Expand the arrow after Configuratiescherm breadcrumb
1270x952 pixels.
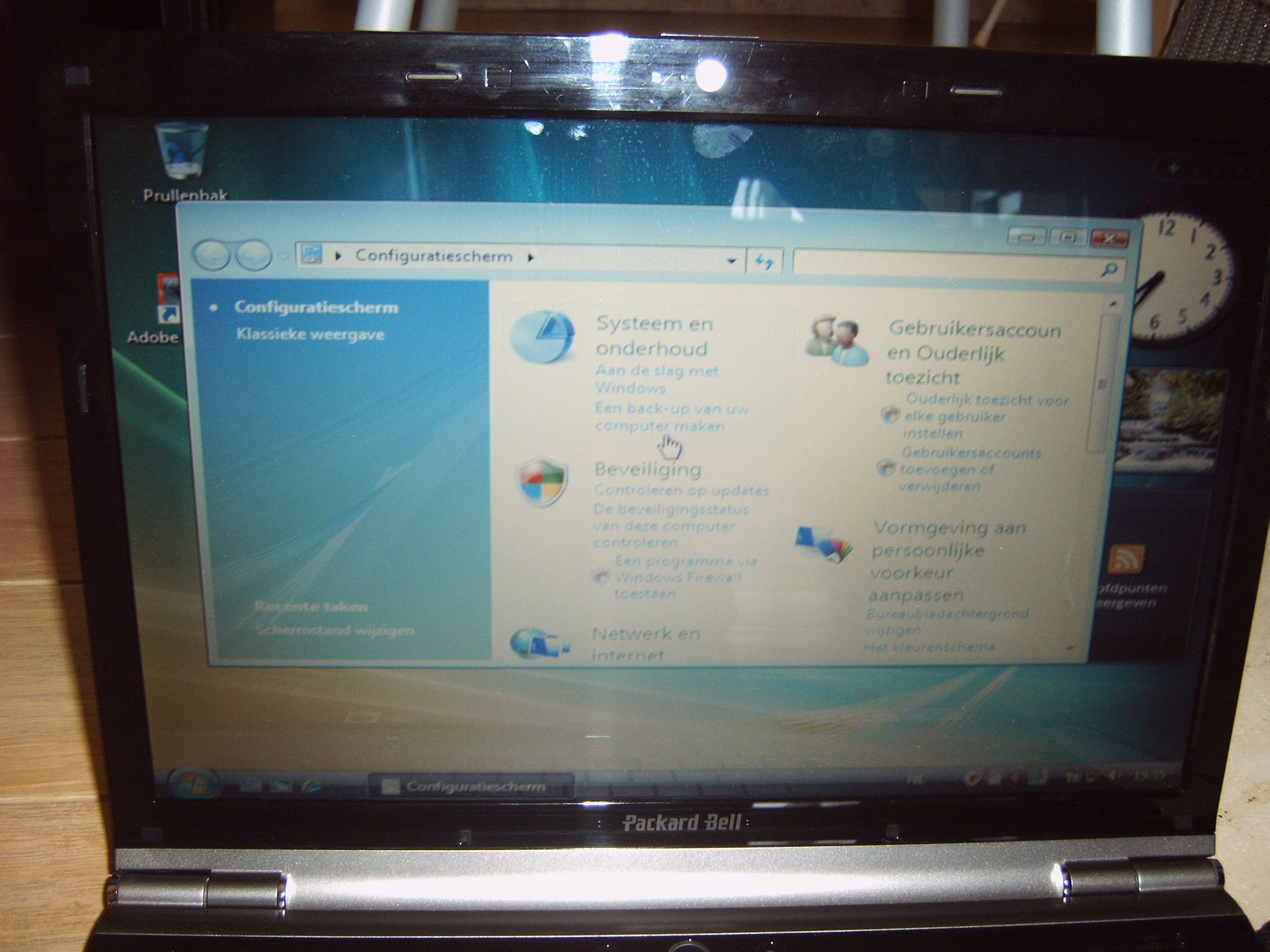coord(530,258)
